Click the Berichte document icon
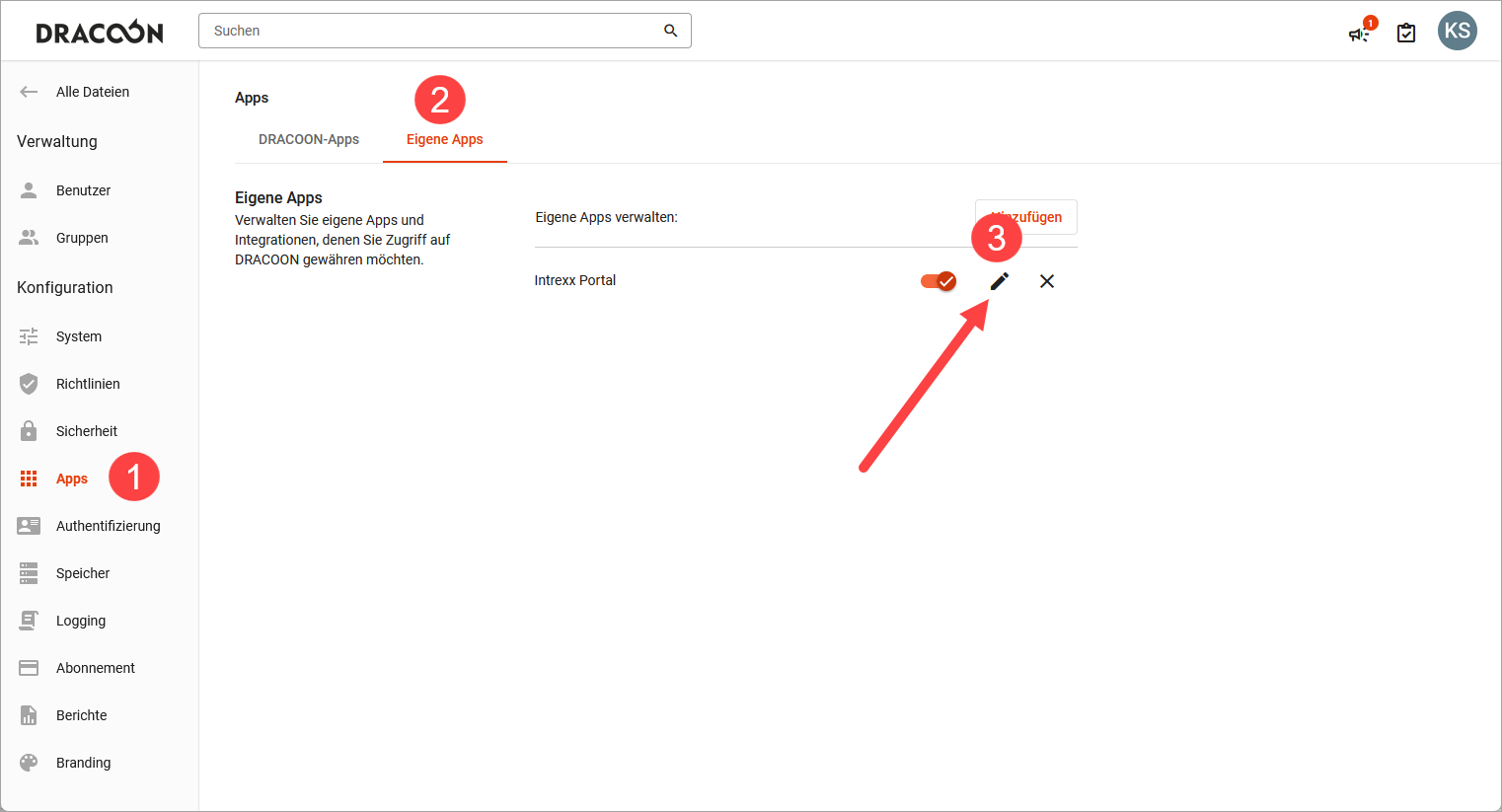 [29, 715]
